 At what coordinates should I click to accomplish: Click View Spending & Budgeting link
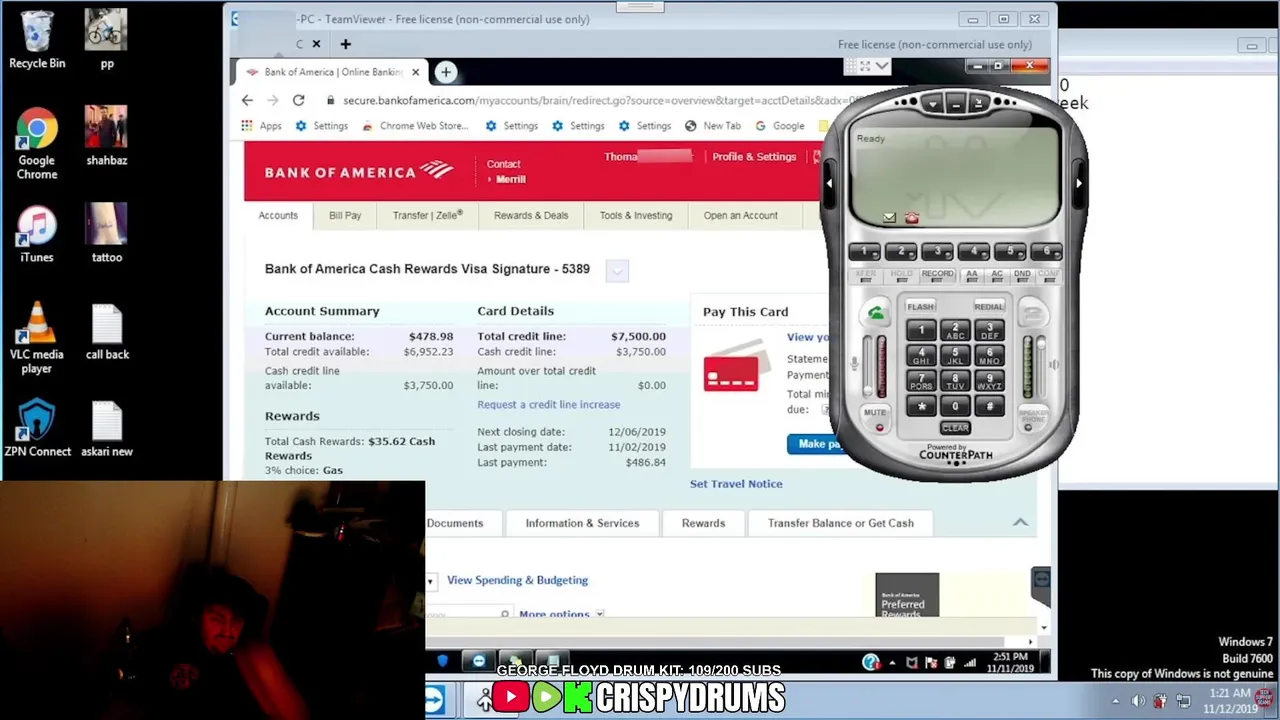coord(517,580)
